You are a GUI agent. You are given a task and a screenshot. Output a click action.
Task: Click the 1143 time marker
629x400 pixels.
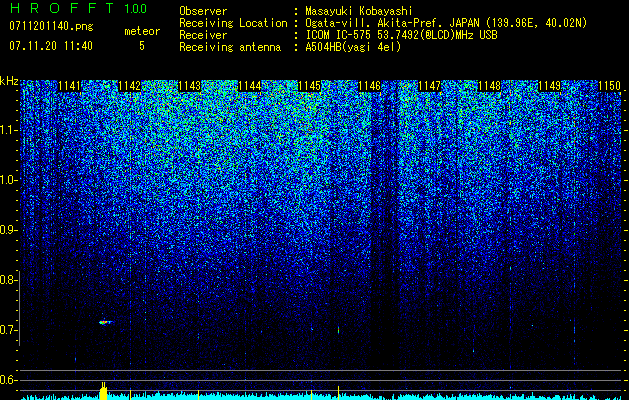[x=189, y=86]
